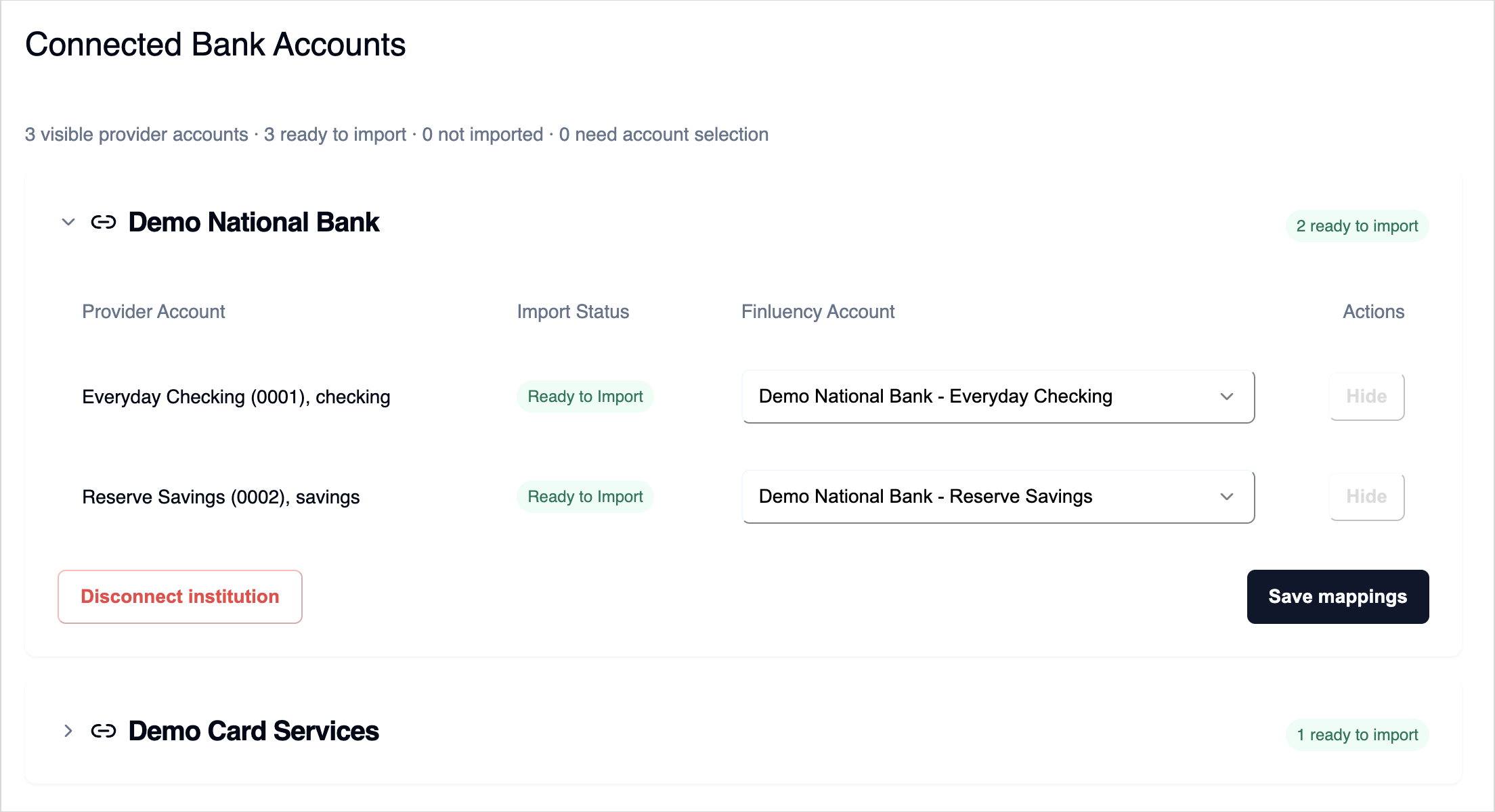Click Disconnect institution button
This screenshot has height=812, width=1495.
180,597
